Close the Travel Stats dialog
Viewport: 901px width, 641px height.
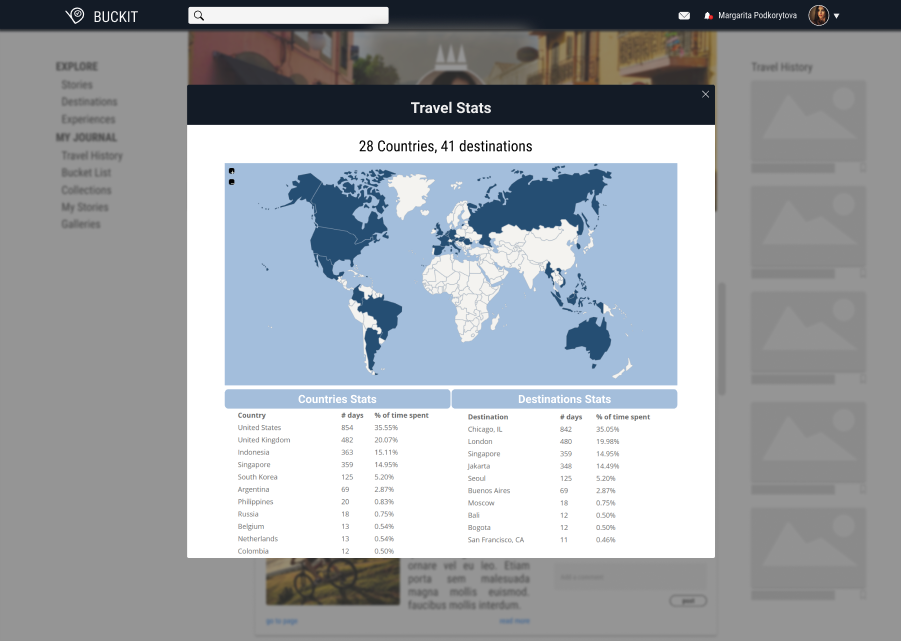pos(705,94)
